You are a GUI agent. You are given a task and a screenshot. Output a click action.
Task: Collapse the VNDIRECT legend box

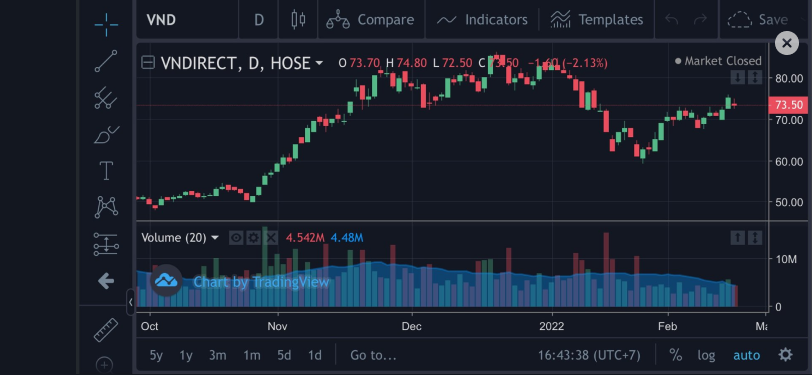coord(148,63)
